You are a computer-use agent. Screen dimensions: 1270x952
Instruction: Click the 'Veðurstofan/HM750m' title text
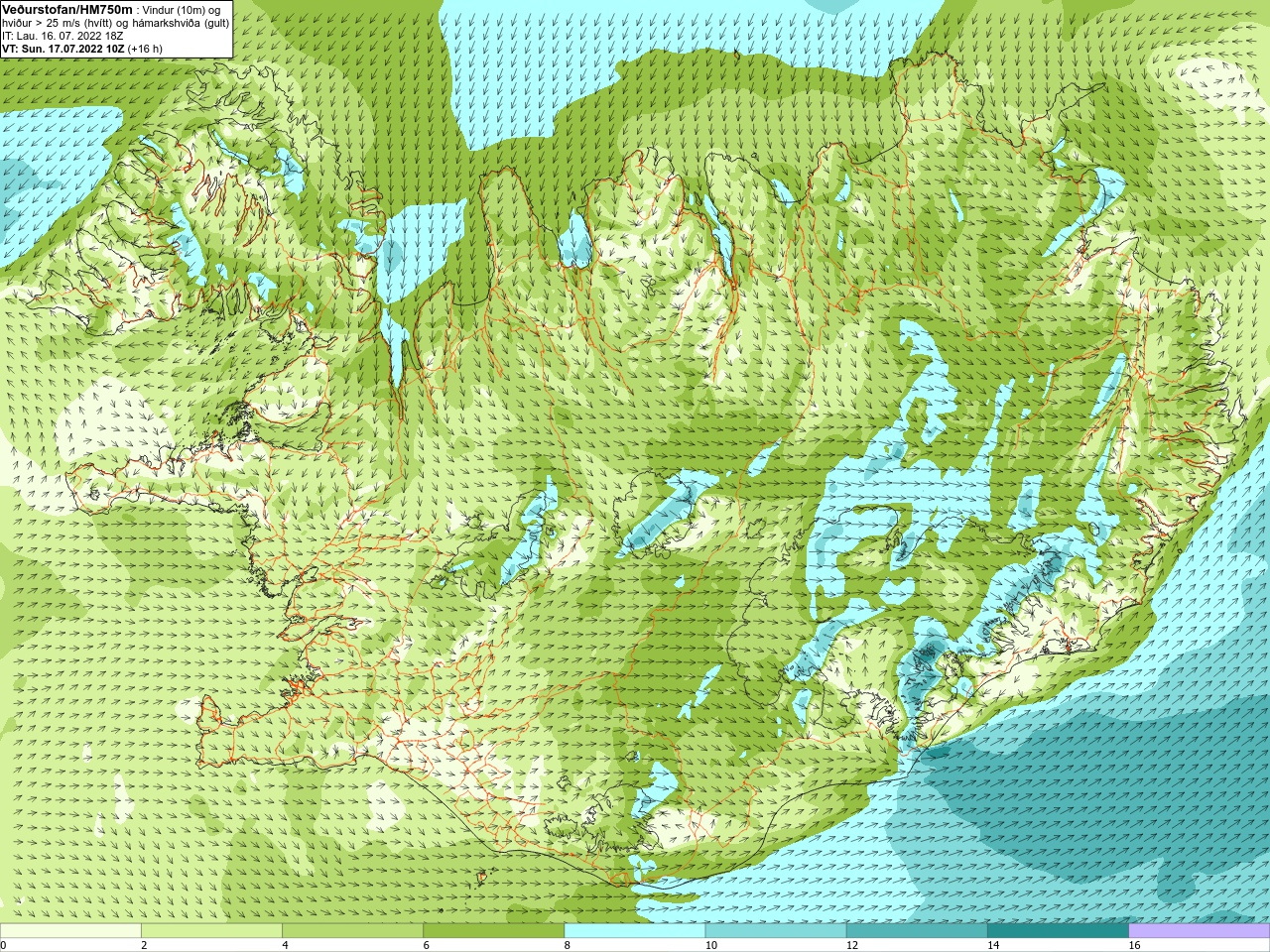click(66, 9)
